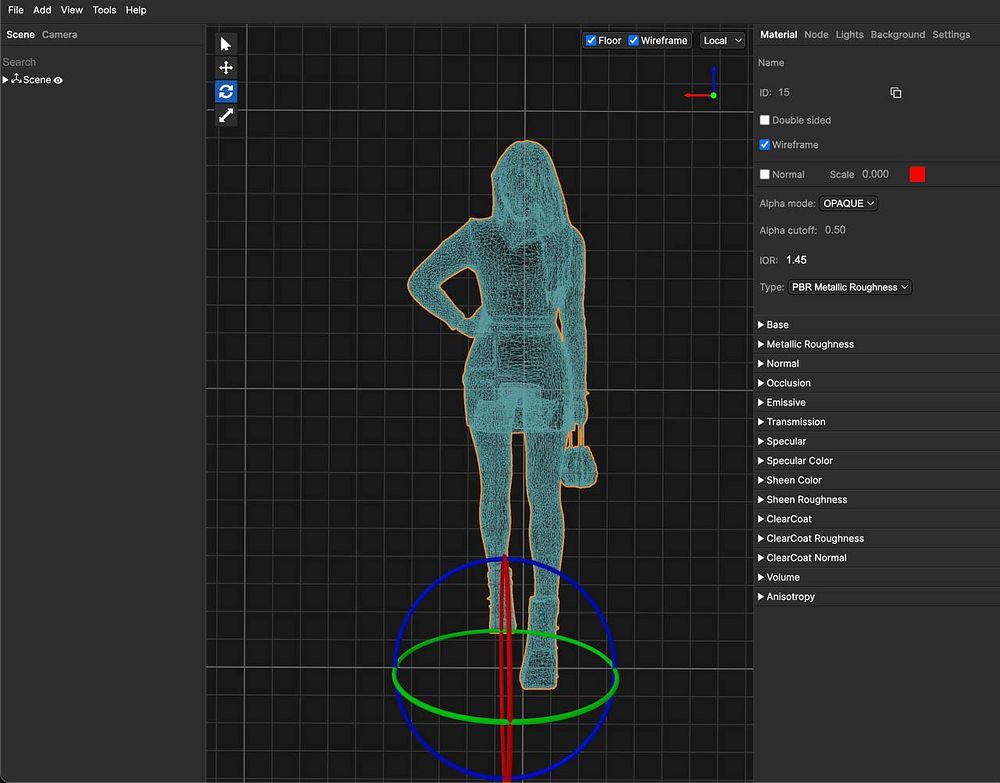Viewport: 1000px width, 783px height.
Task: Open the PBR Metallic Roughness type dropdown
Action: click(x=850, y=287)
